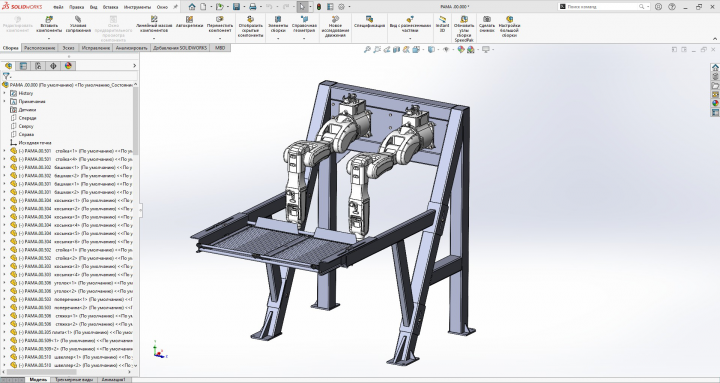This screenshot has height=383, width=720.
Task: Expand the РАМА.00.501 стойка<1> component node
Action: [5, 151]
